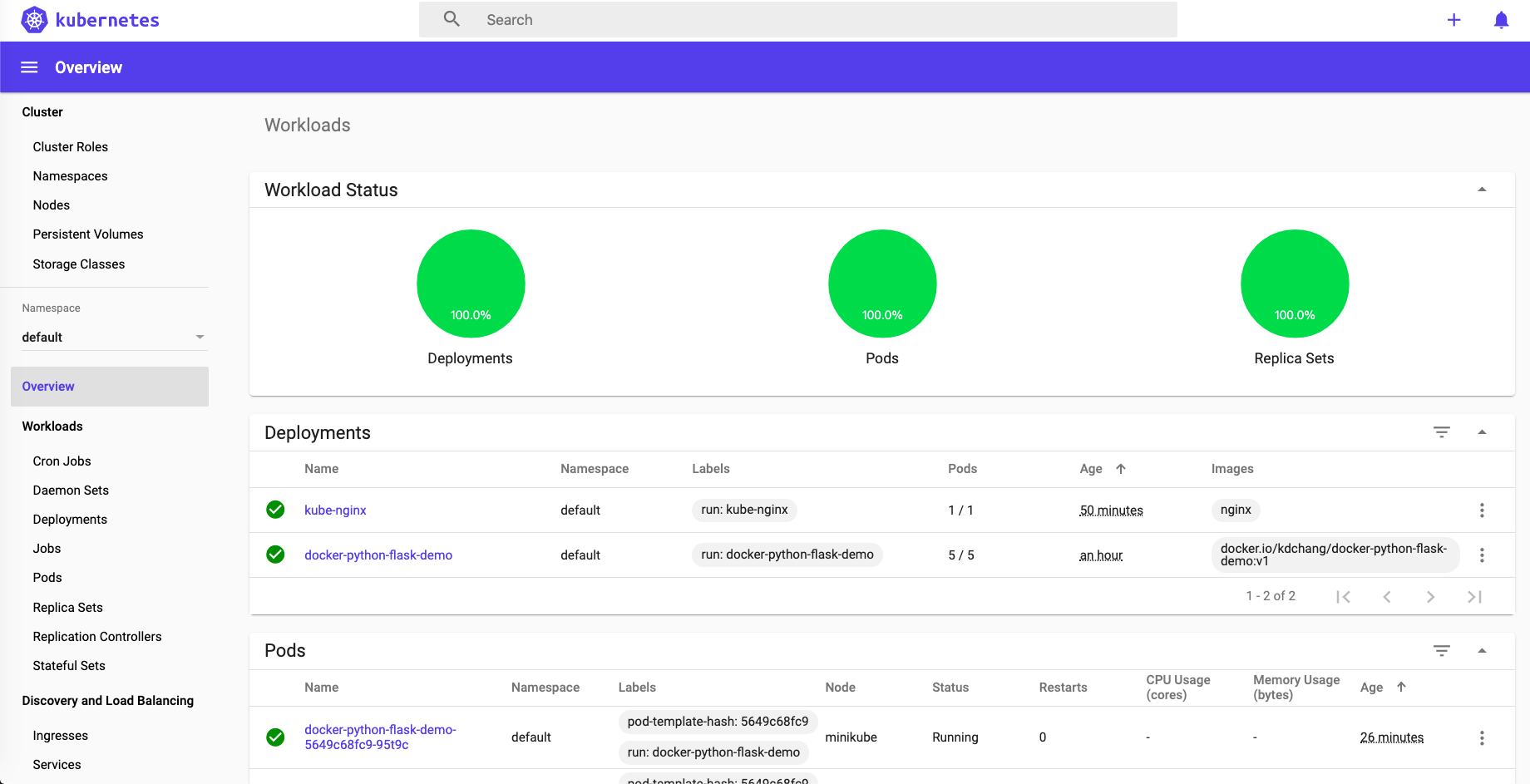Click the search magnifier icon
Image resolution: width=1530 pixels, height=784 pixels.
pos(452,19)
